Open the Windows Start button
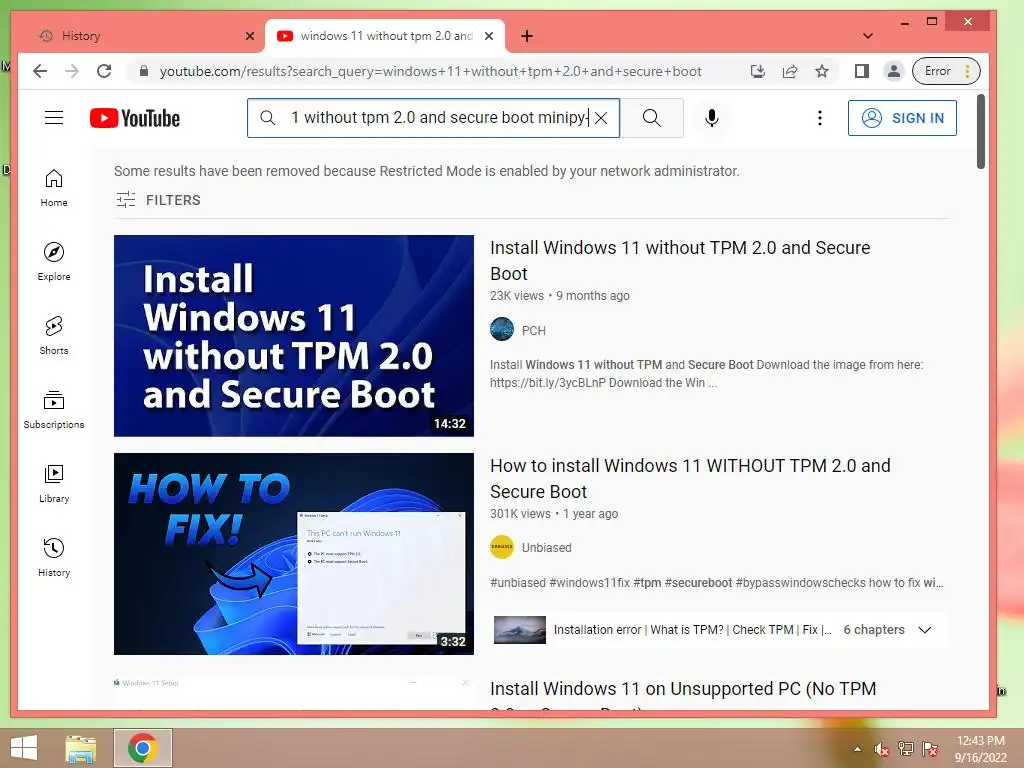The image size is (1024, 768). pos(24,748)
